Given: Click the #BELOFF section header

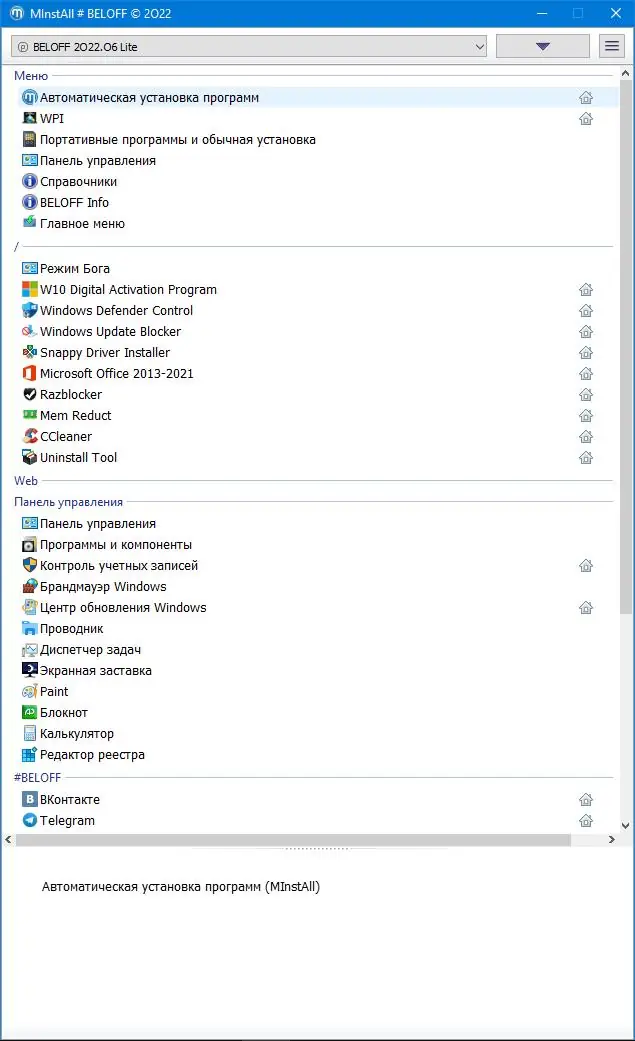Looking at the screenshot, I should tap(37, 777).
